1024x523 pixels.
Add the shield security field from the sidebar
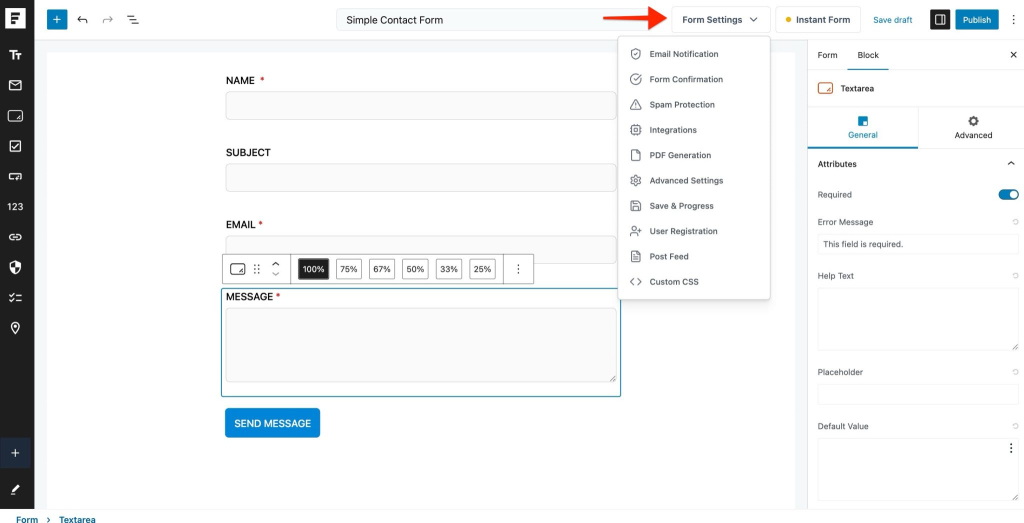(15, 267)
